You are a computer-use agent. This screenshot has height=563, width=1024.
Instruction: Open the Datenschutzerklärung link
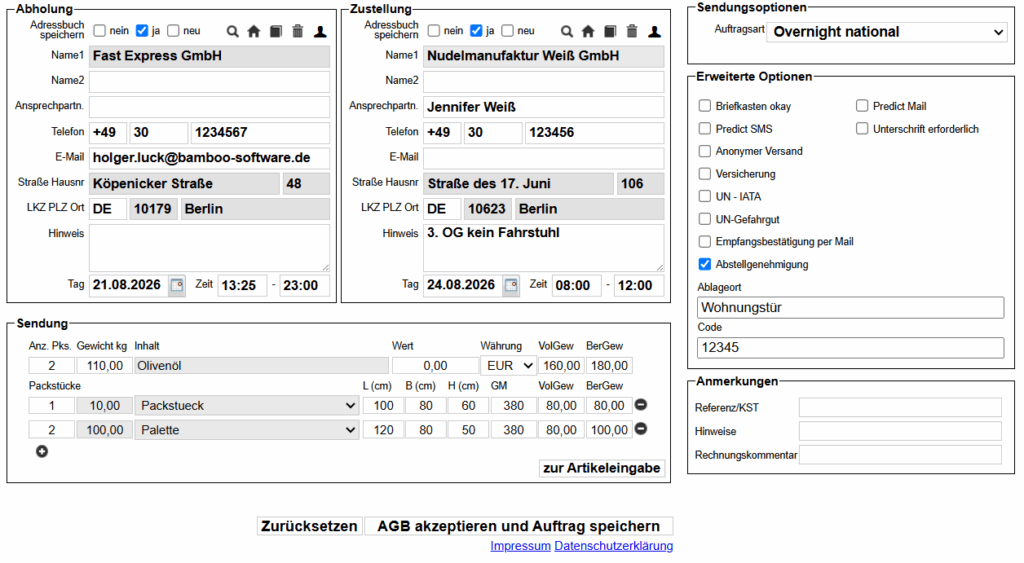pos(613,546)
